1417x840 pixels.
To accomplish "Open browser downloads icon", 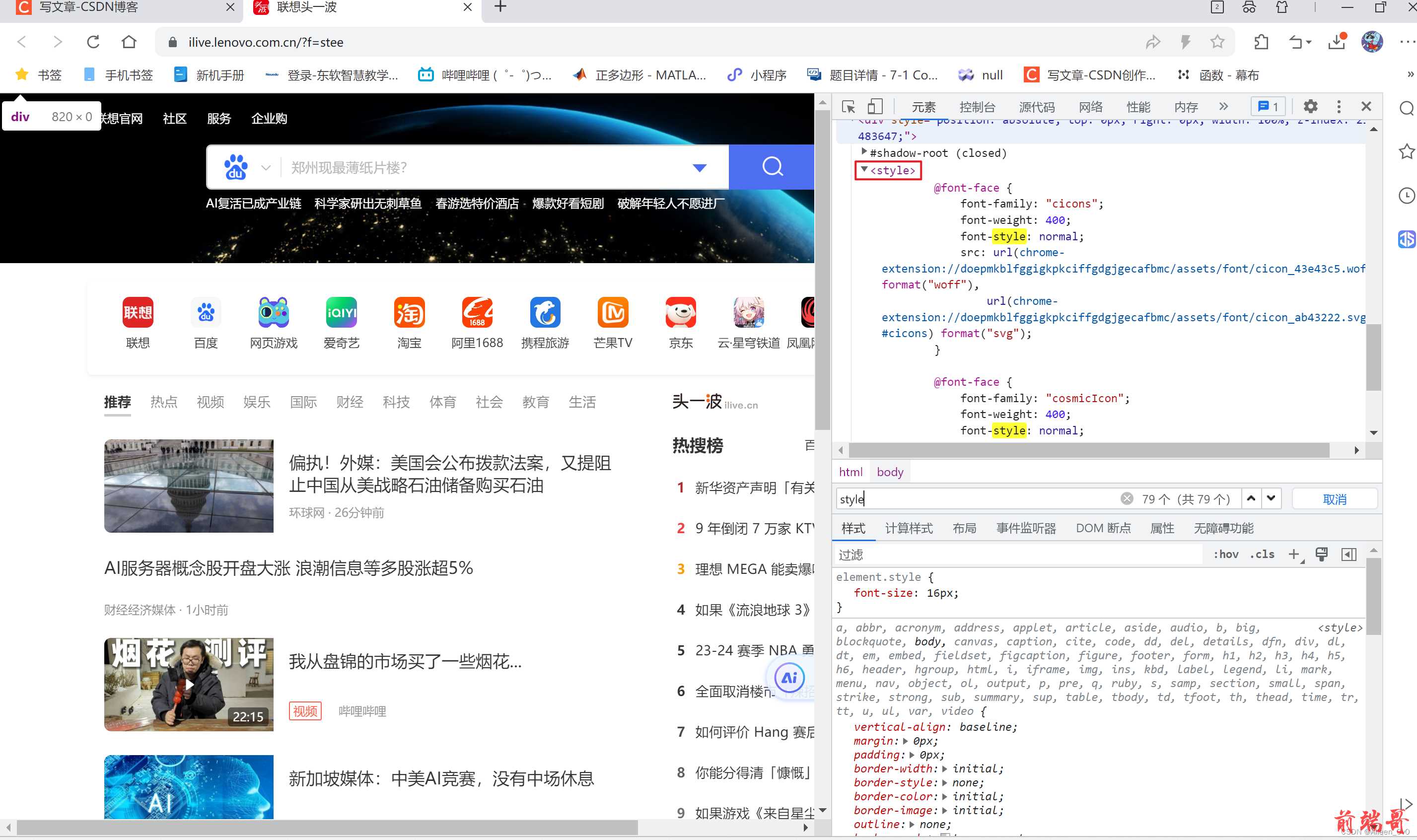I will (1337, 42).
